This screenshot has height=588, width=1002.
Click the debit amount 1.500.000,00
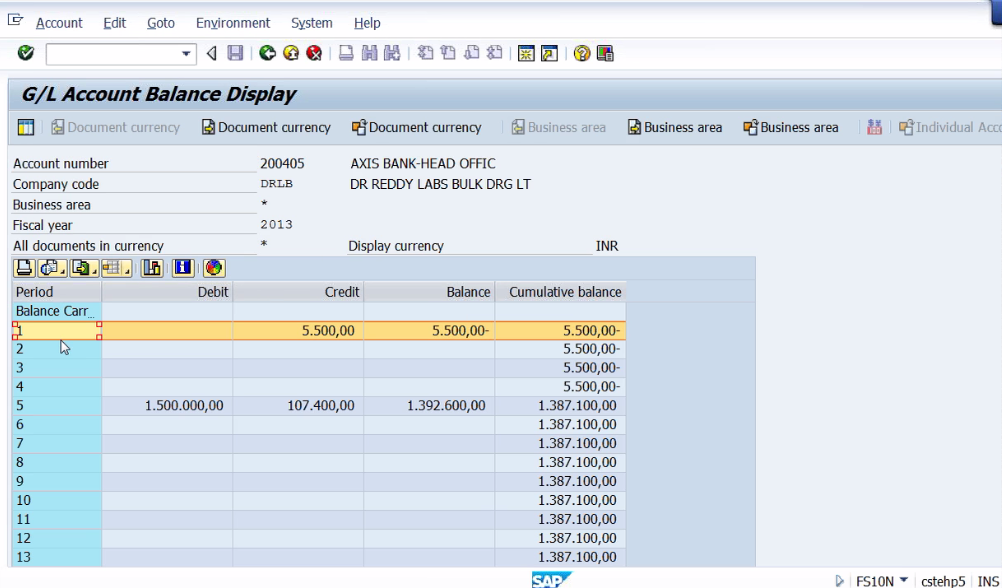point(184,406)
